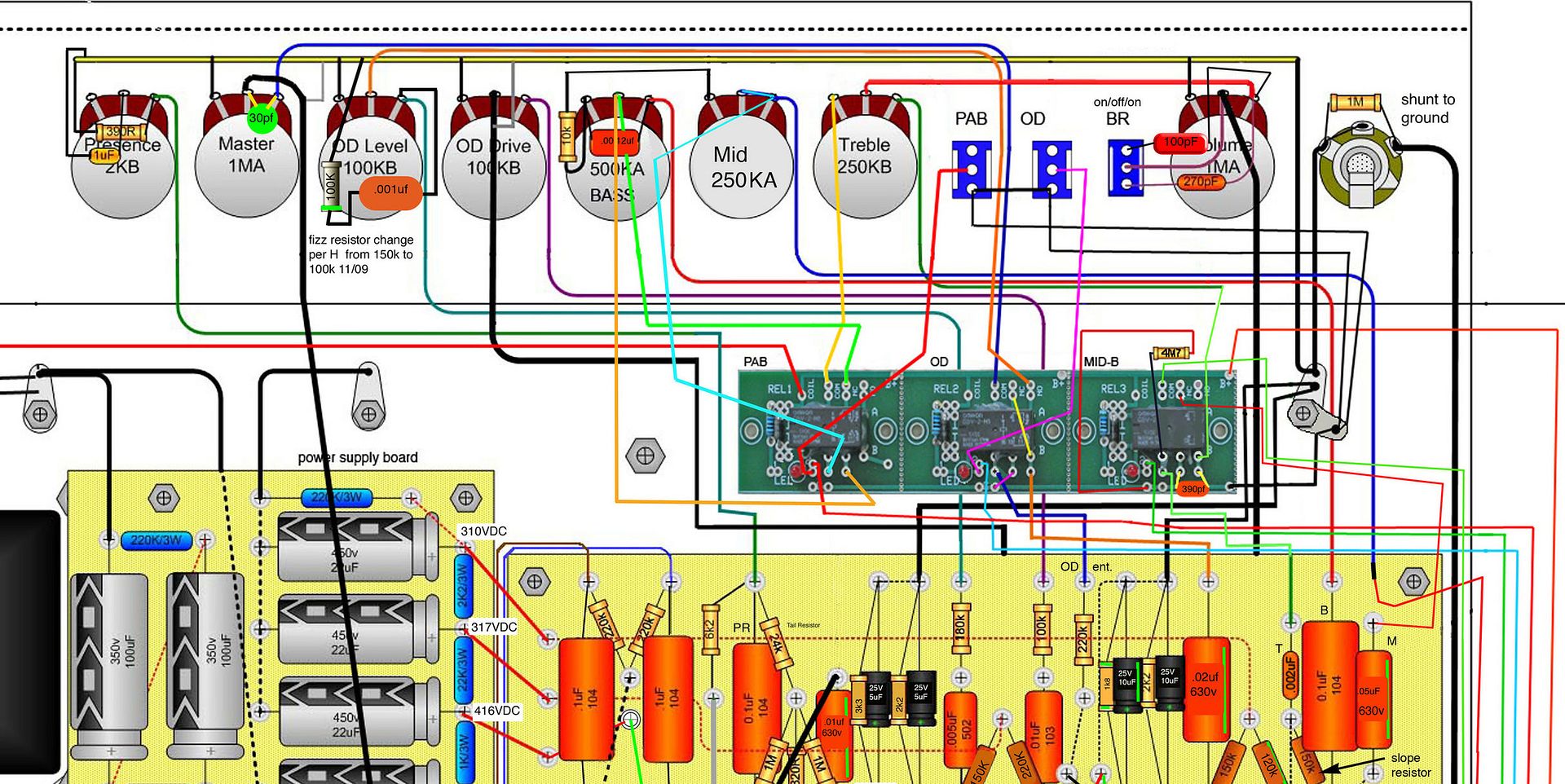Click the 'power supply board' label
The width and height of the screenshot is (1565, 784).
pyautogui.click(x=358, y=458)
